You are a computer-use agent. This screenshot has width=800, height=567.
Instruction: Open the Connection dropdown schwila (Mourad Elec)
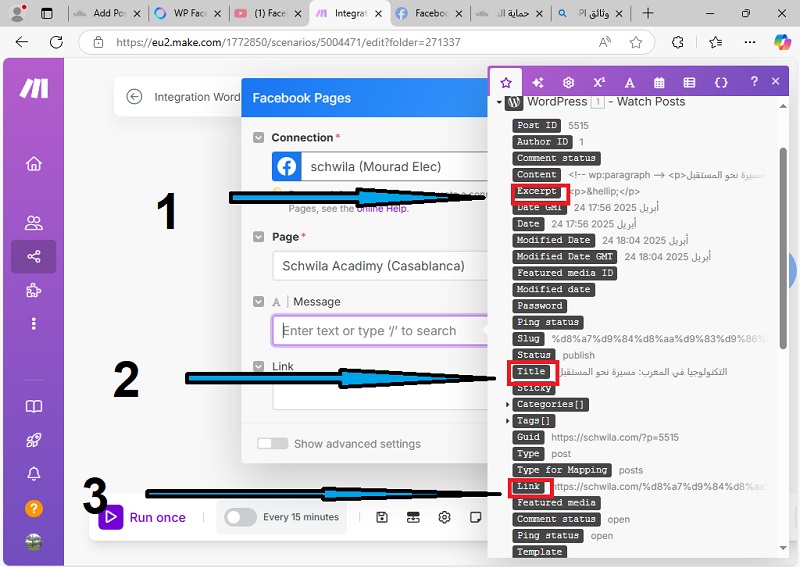[380, 166]
